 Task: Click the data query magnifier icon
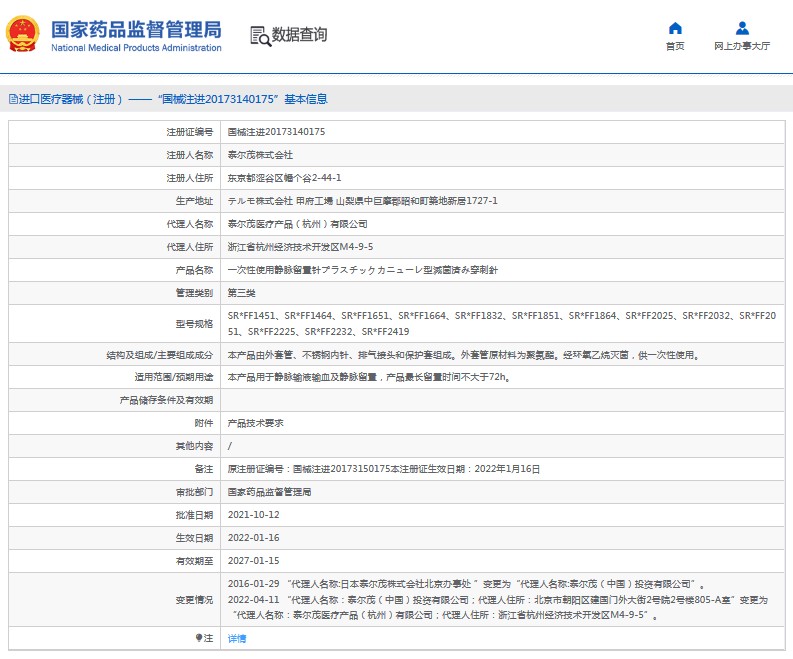tap(260, 36)
